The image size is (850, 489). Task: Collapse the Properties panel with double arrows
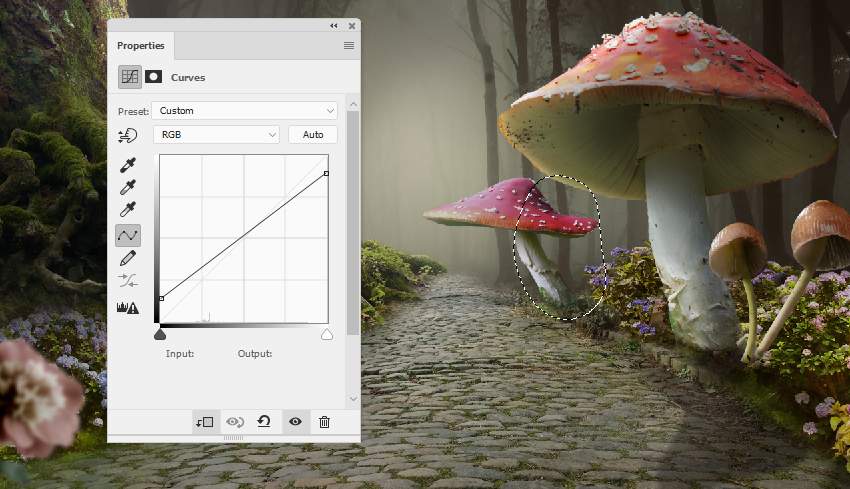pyautogui.click(x=333, y=25)
